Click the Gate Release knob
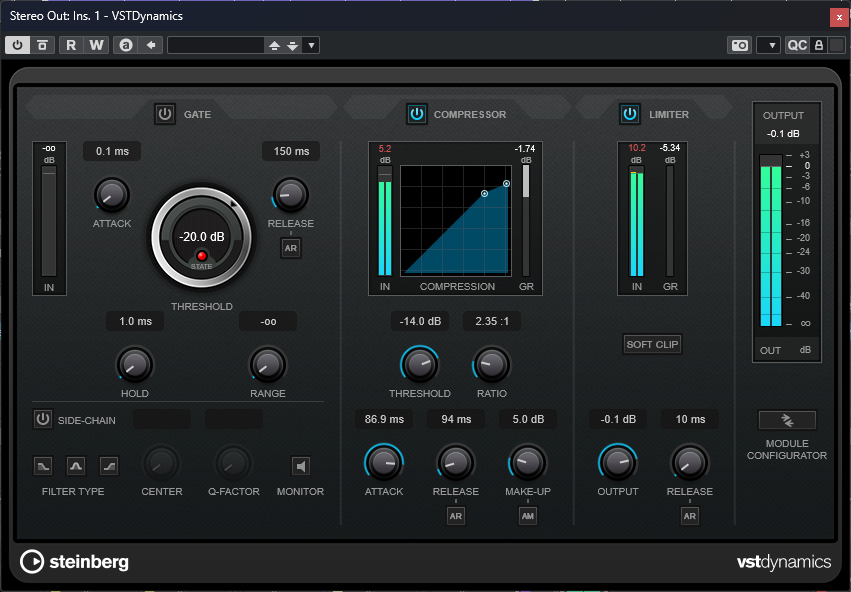The image size is (851, 592). click(290, 195)
